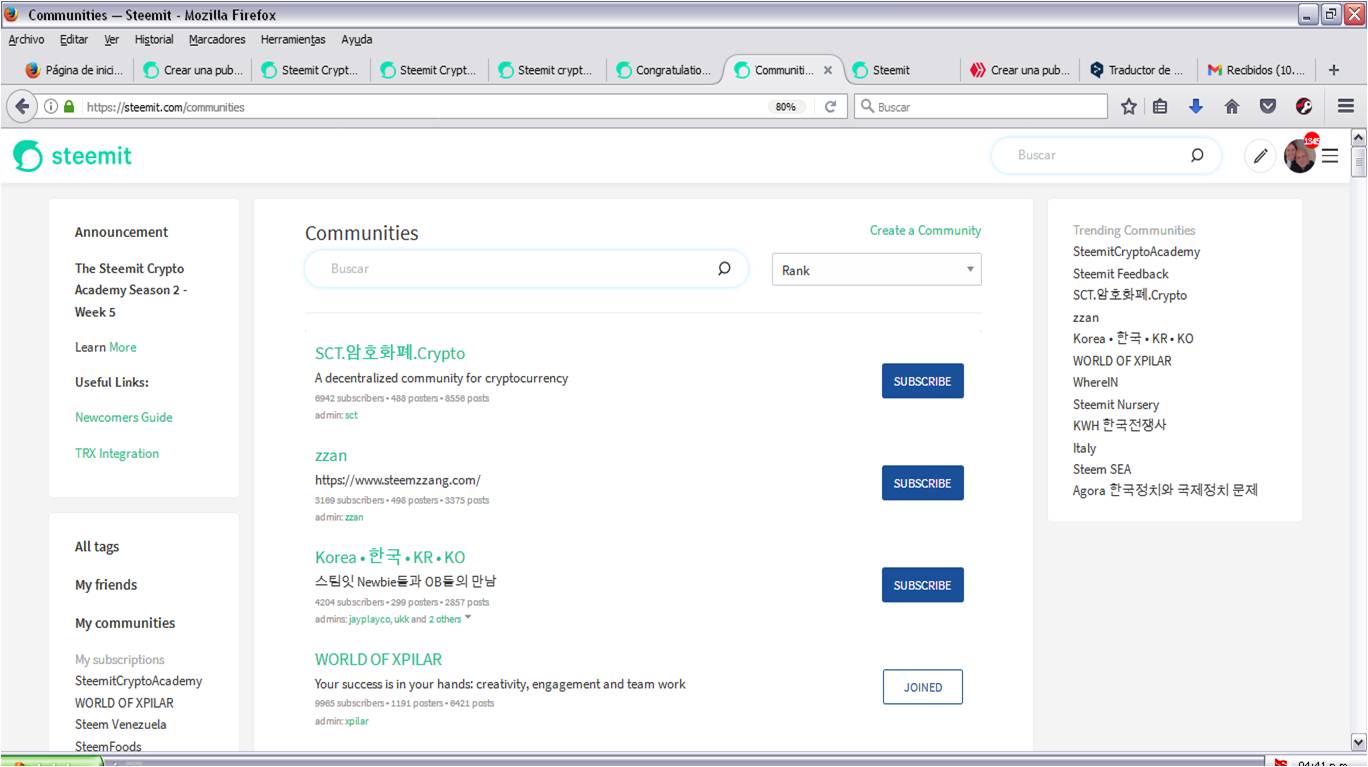Switch to the Traductor de tab

(x=1136, y=70)
